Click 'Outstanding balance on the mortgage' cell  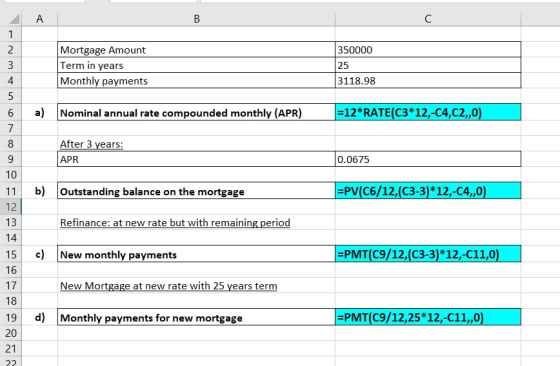click(x=196, y=191)
